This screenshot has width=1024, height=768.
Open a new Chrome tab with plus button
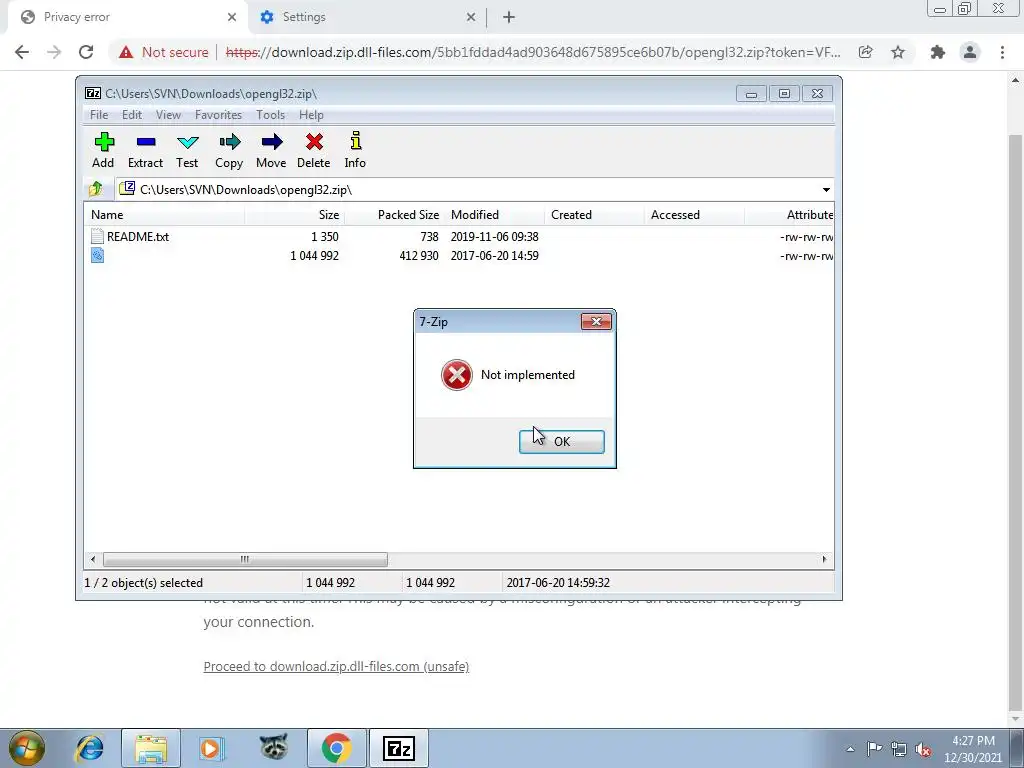509,17
